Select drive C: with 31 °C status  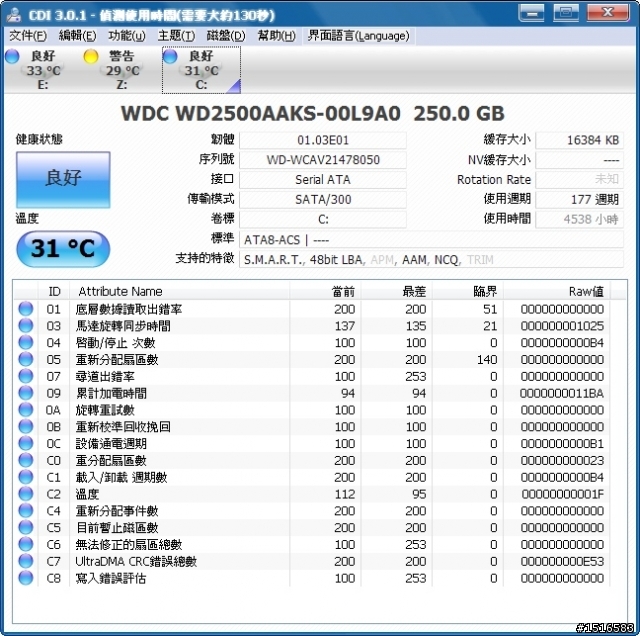pos(201,70)
